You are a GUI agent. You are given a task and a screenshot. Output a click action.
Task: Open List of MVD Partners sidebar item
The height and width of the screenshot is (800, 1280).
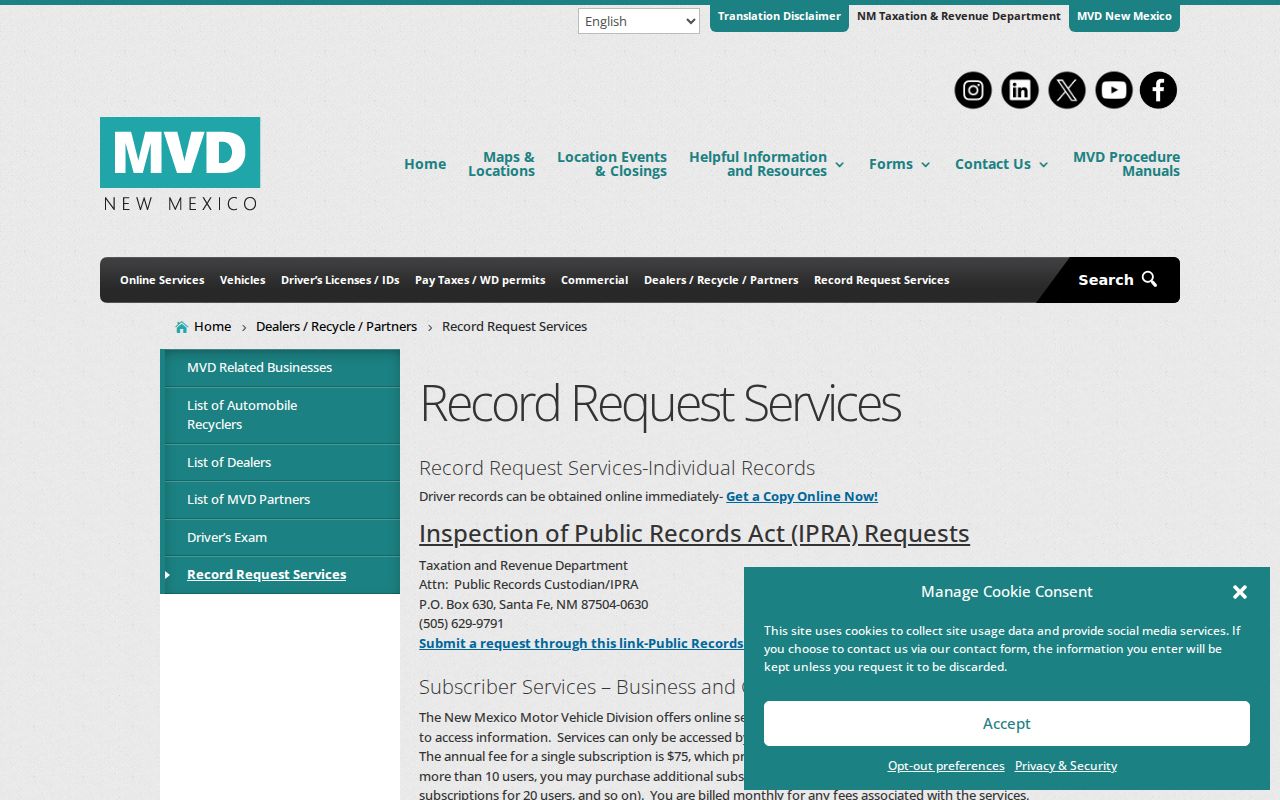click(x=280, y=500)
